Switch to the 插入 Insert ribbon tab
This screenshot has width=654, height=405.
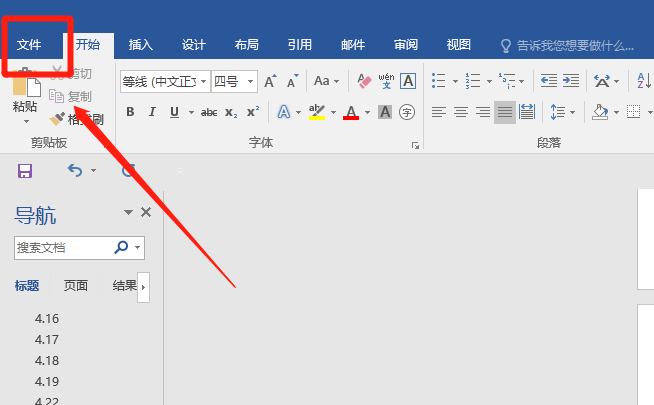(141, 45)
